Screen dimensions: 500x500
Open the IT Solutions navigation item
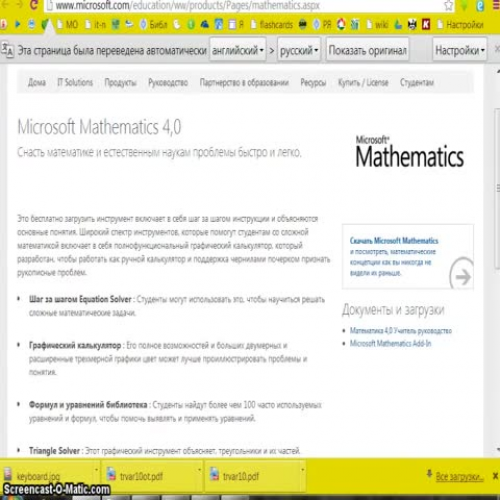75,82
